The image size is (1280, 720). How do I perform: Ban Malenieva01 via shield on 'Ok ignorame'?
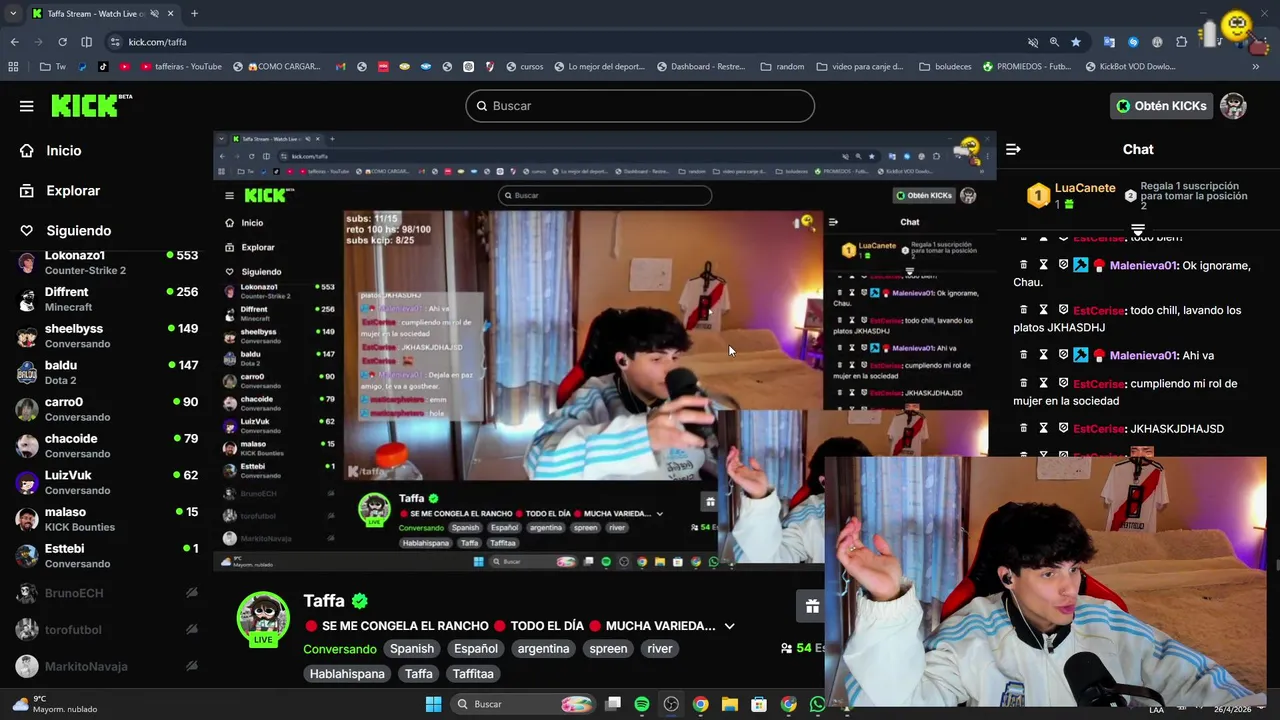point(1063,265)
